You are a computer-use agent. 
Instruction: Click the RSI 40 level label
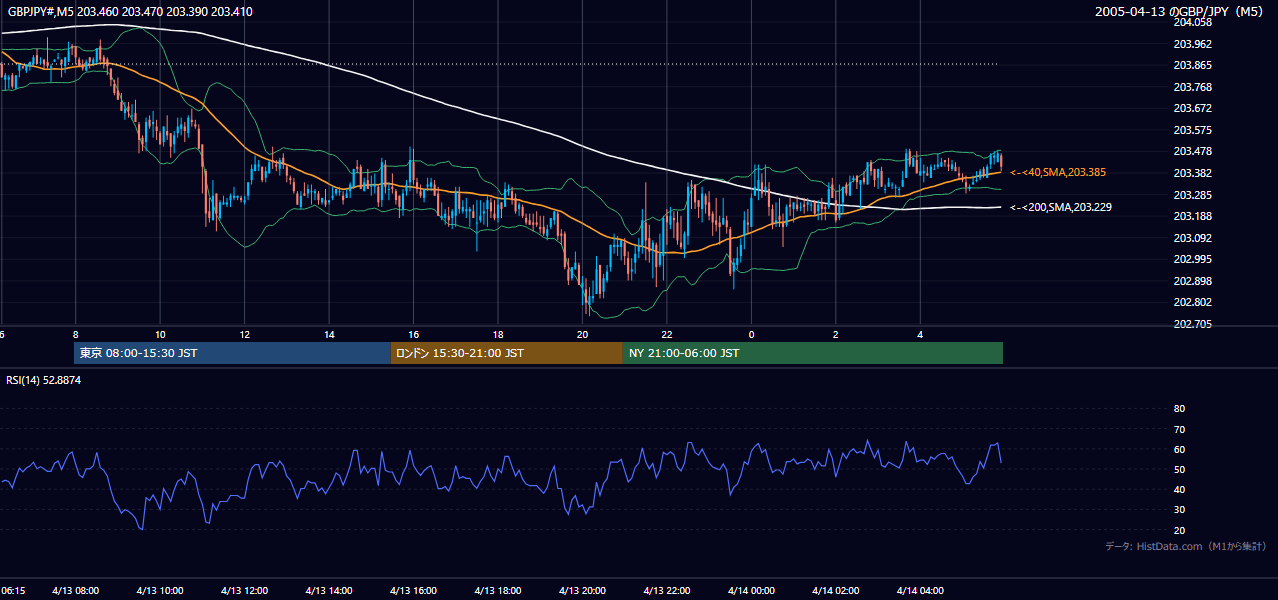pyautogui.click(x=1179, y=489)
